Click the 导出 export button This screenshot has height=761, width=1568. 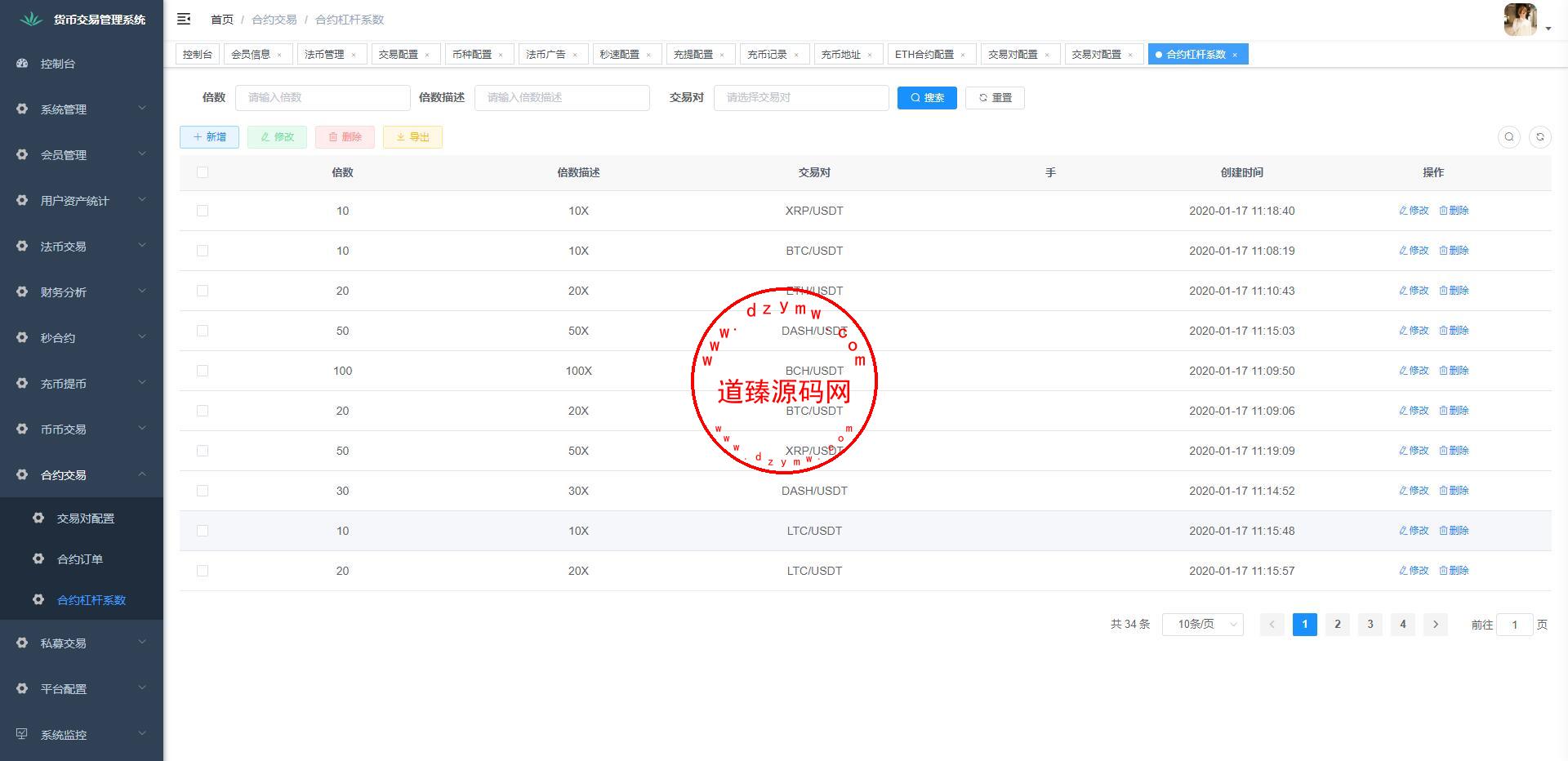412,137
